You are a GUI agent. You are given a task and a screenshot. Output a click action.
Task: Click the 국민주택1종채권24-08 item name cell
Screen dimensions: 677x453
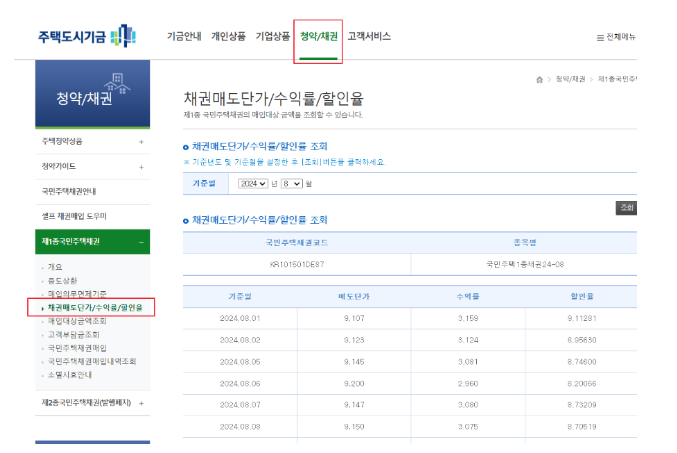[525, 264]
